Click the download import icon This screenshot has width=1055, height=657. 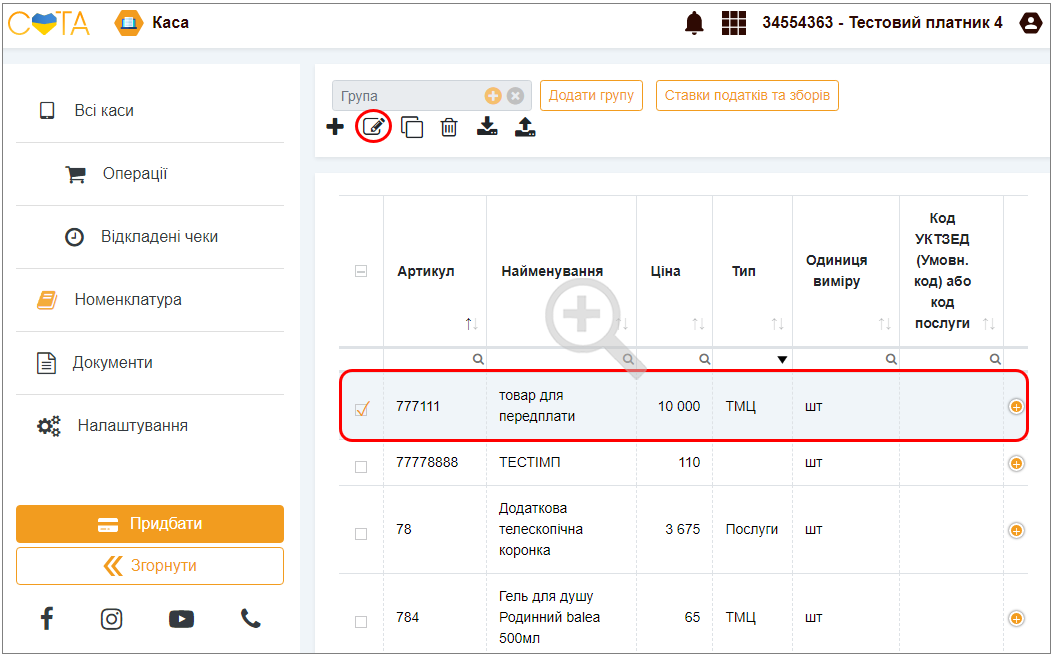(487, 127)
